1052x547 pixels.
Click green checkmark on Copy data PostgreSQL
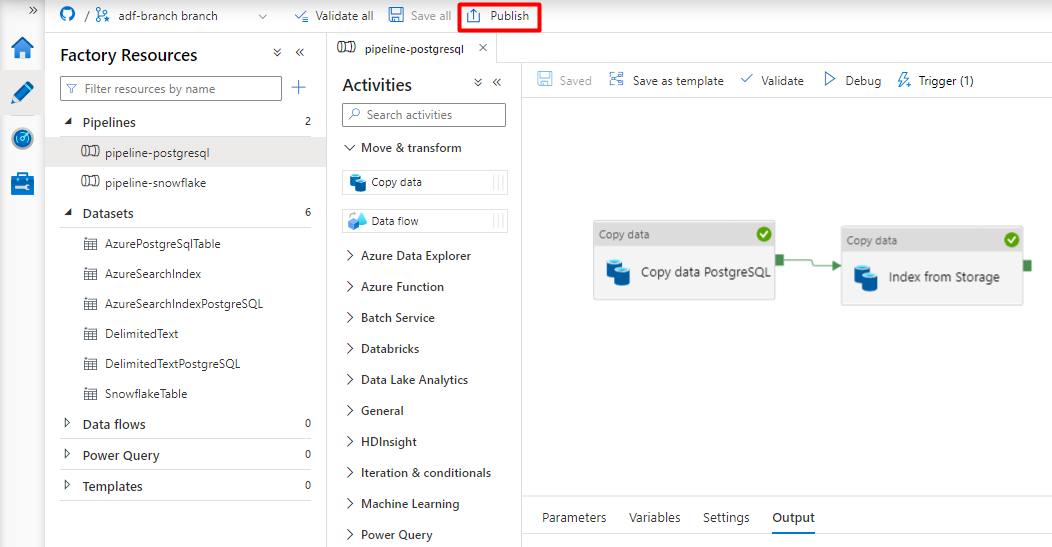pyautogui.click(x=764, y=234)
